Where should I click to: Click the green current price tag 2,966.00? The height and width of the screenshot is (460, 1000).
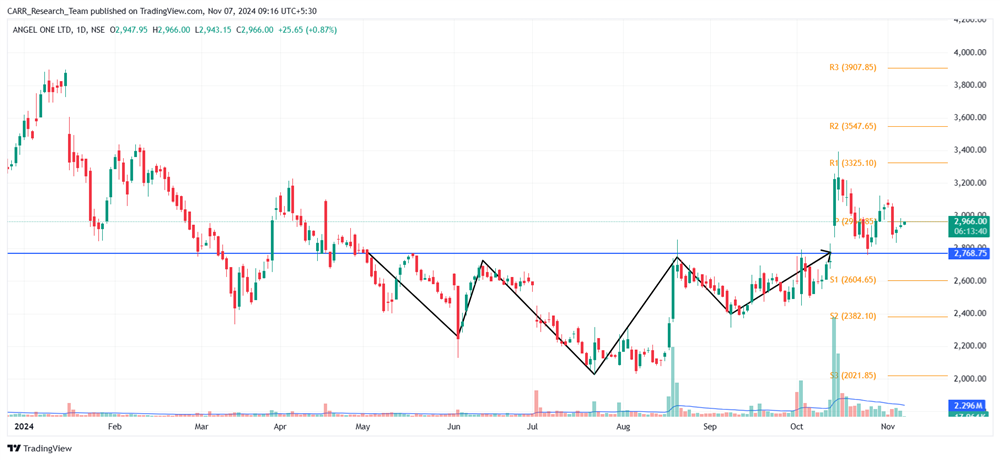pos(969,222)
